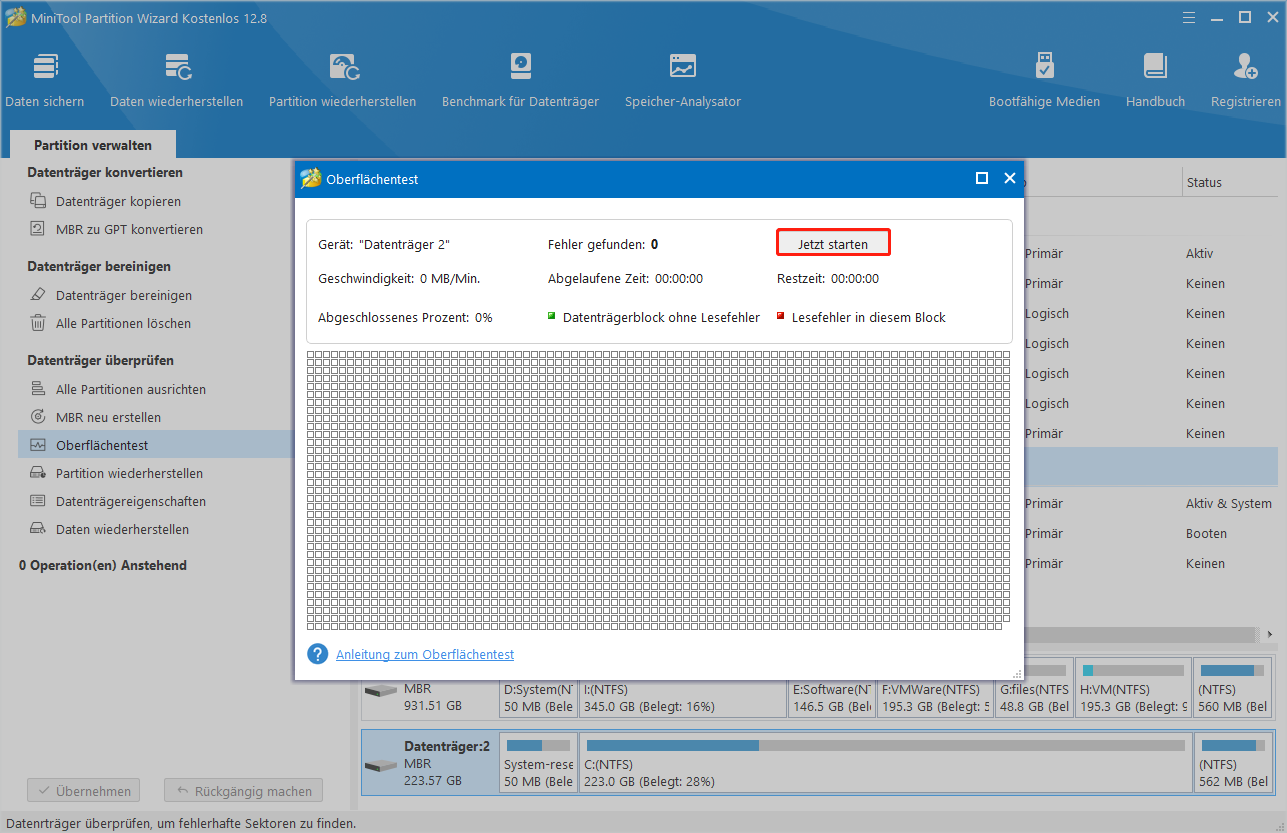Click Rückgängig machen button
This screenshot has height=833, width=1287.
pos(243,791)
